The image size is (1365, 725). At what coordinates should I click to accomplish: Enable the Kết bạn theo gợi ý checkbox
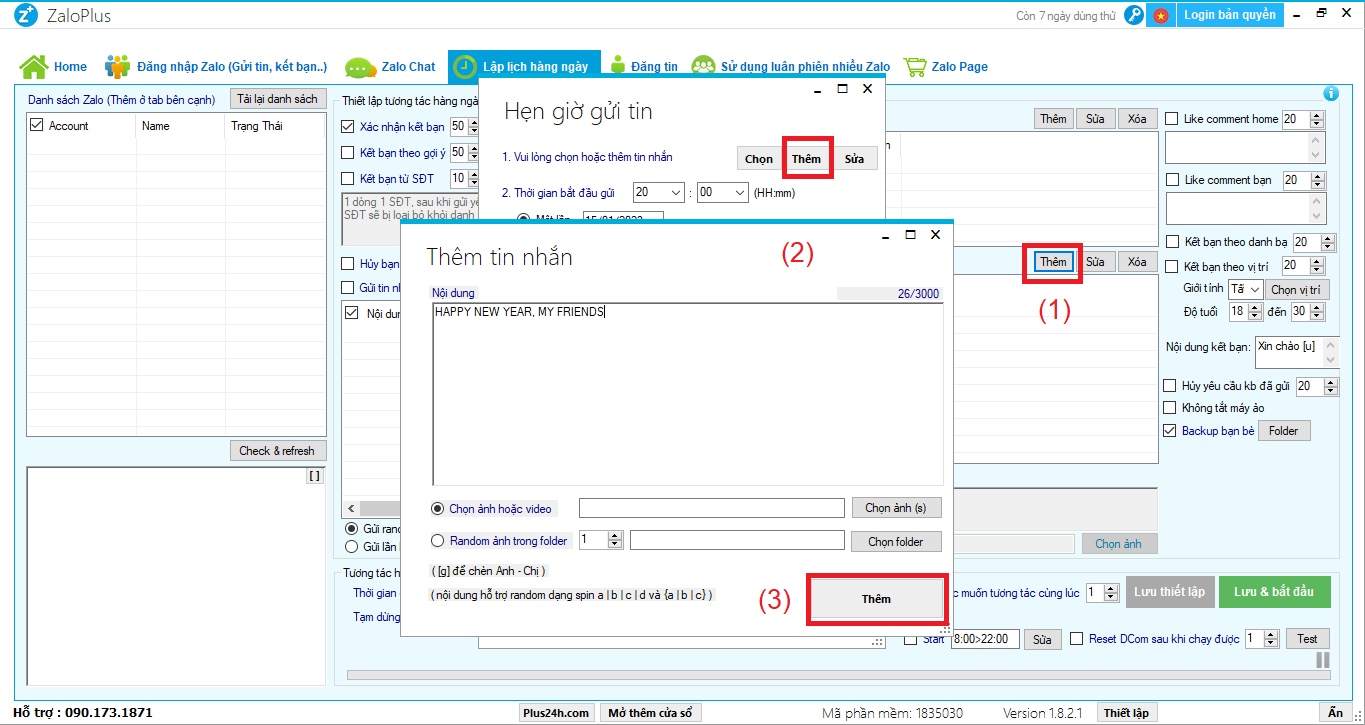coord(348,152)
